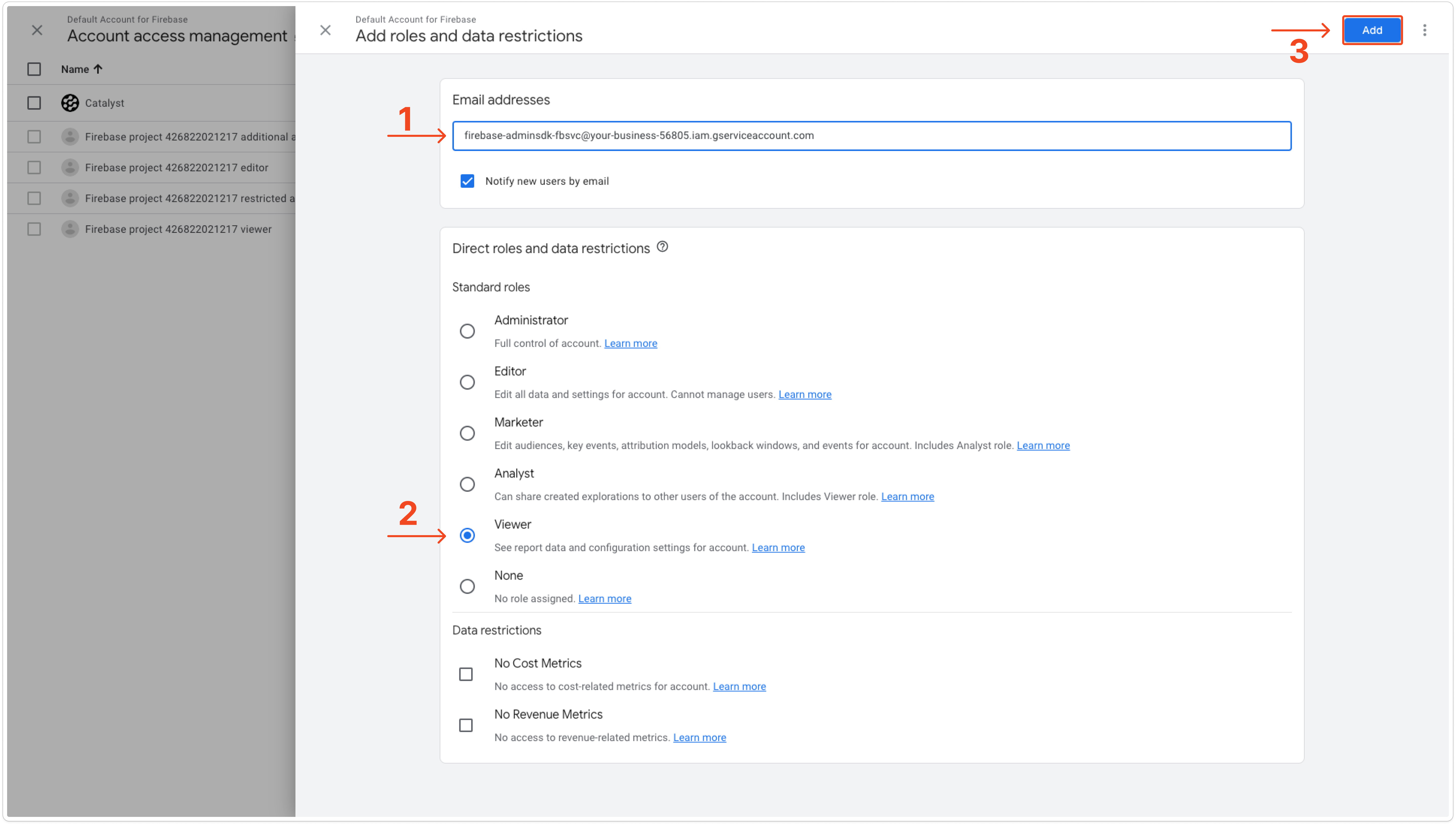This screenshot has height=825, width=1456.
Task: Choose the Marketer role option
Action: [467, 433]
